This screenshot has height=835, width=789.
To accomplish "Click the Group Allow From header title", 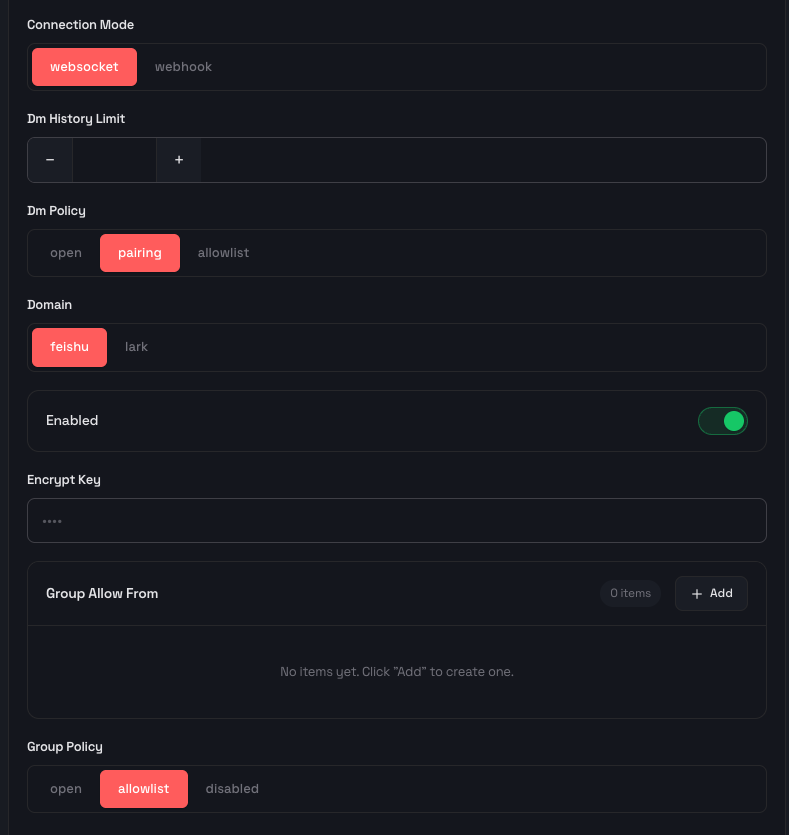I will click(102, 593).
